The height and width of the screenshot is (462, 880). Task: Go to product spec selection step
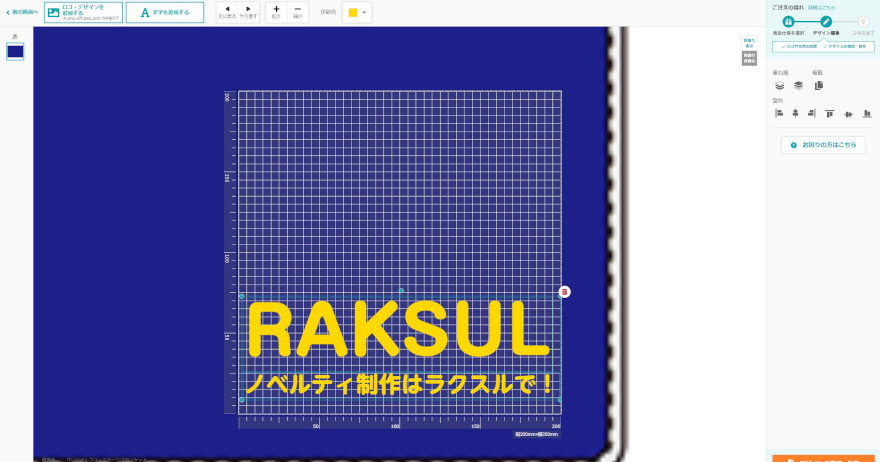(x=788, y=22)
